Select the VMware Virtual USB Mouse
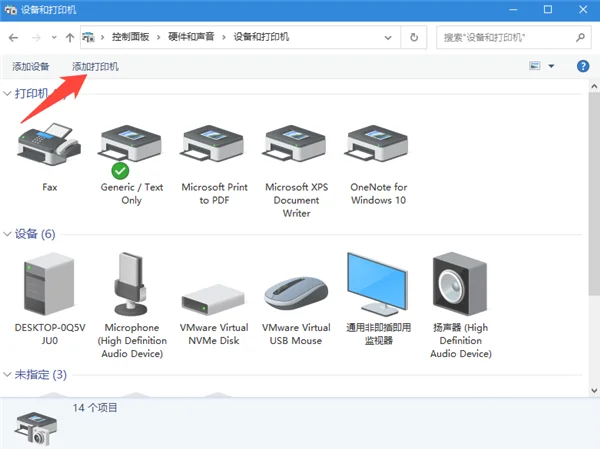 297,290
